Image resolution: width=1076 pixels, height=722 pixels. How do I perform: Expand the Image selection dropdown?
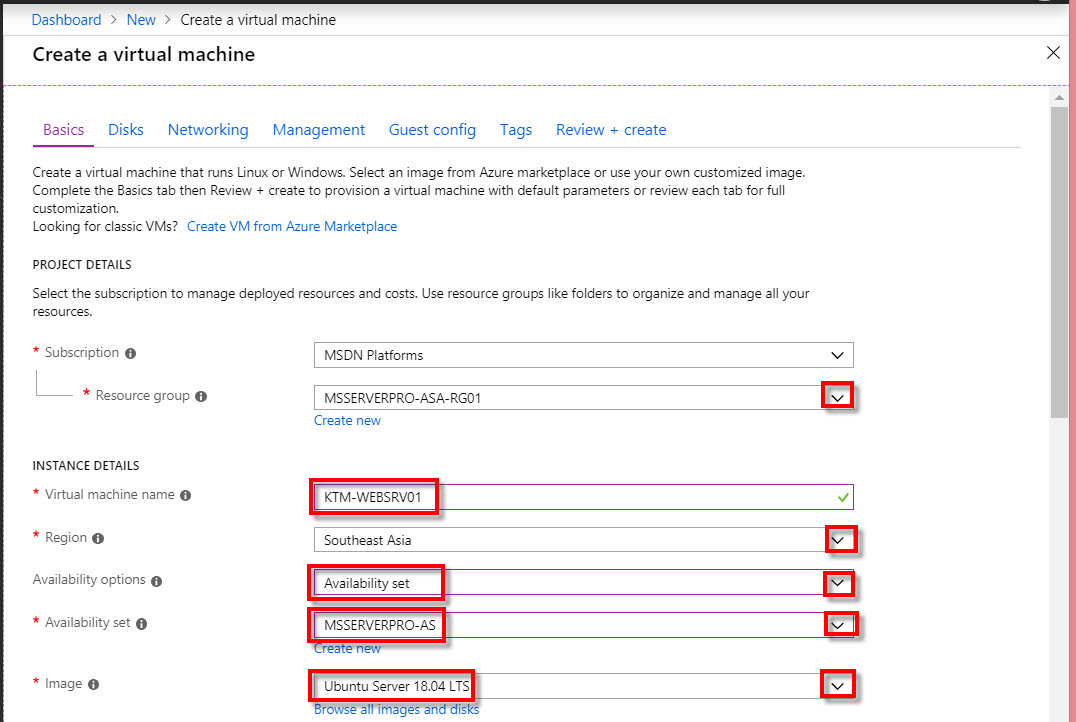coord(838,684)
